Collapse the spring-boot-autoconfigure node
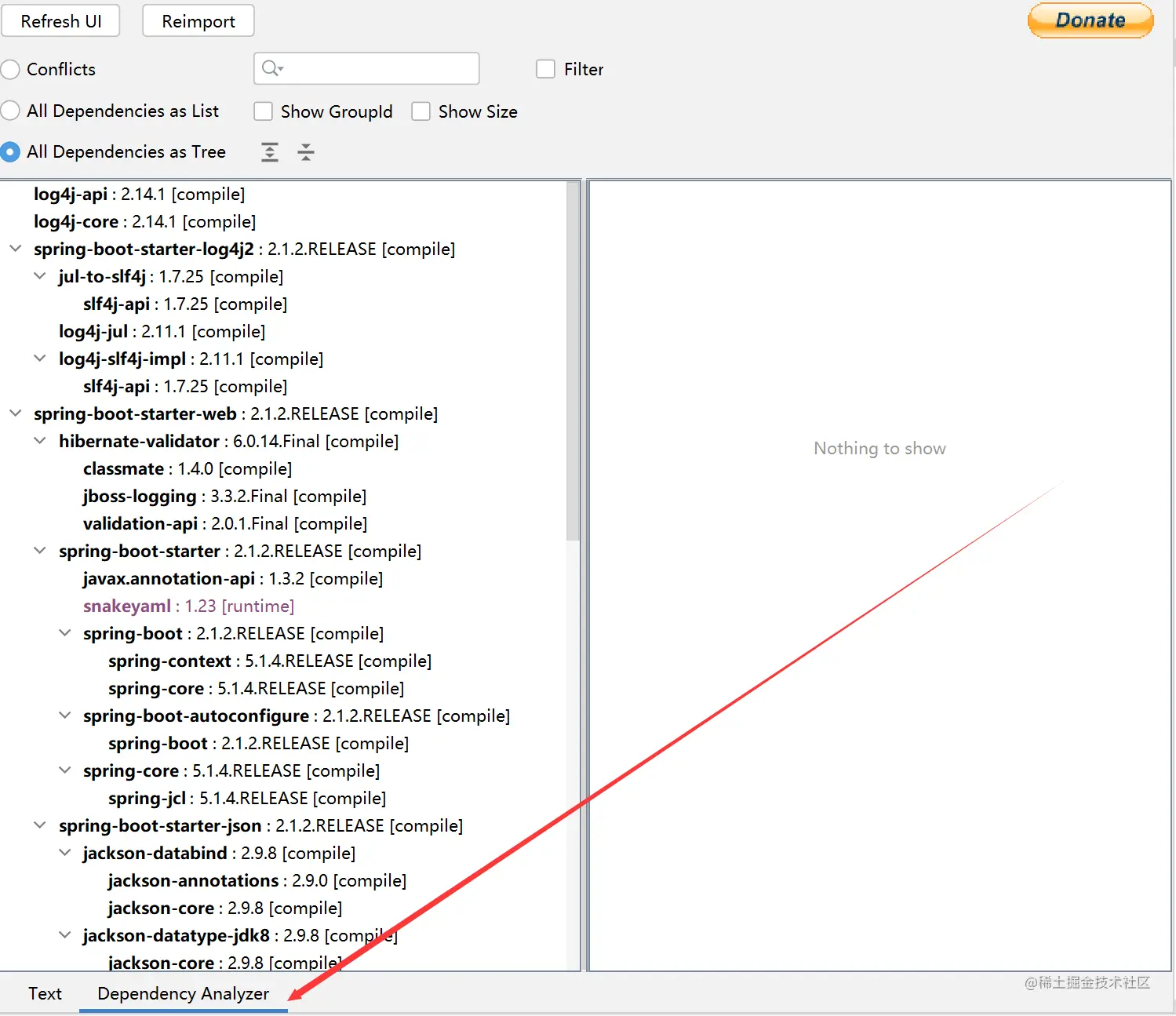The width and height of the screenshot is (1176, 1016). 65,716
